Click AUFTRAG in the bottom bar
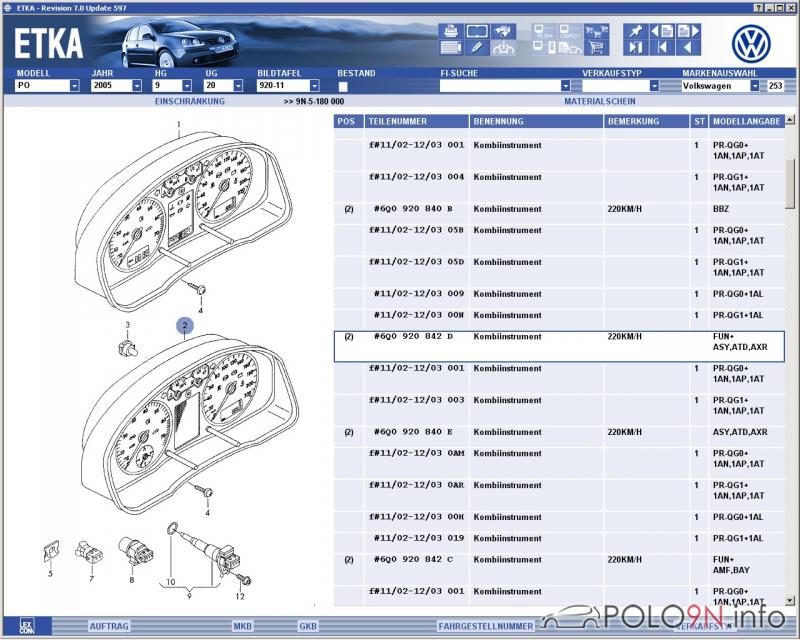Screen dimensions: 800x640 pyautogui.click(x=109, y=626)
